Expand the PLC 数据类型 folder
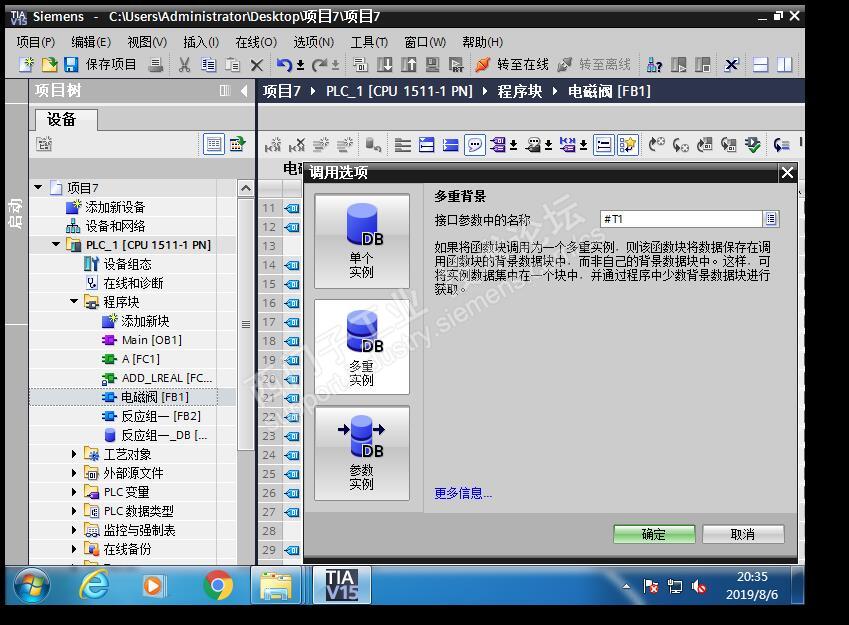Viewport: 849px width, 625px height. coord(74,511)
